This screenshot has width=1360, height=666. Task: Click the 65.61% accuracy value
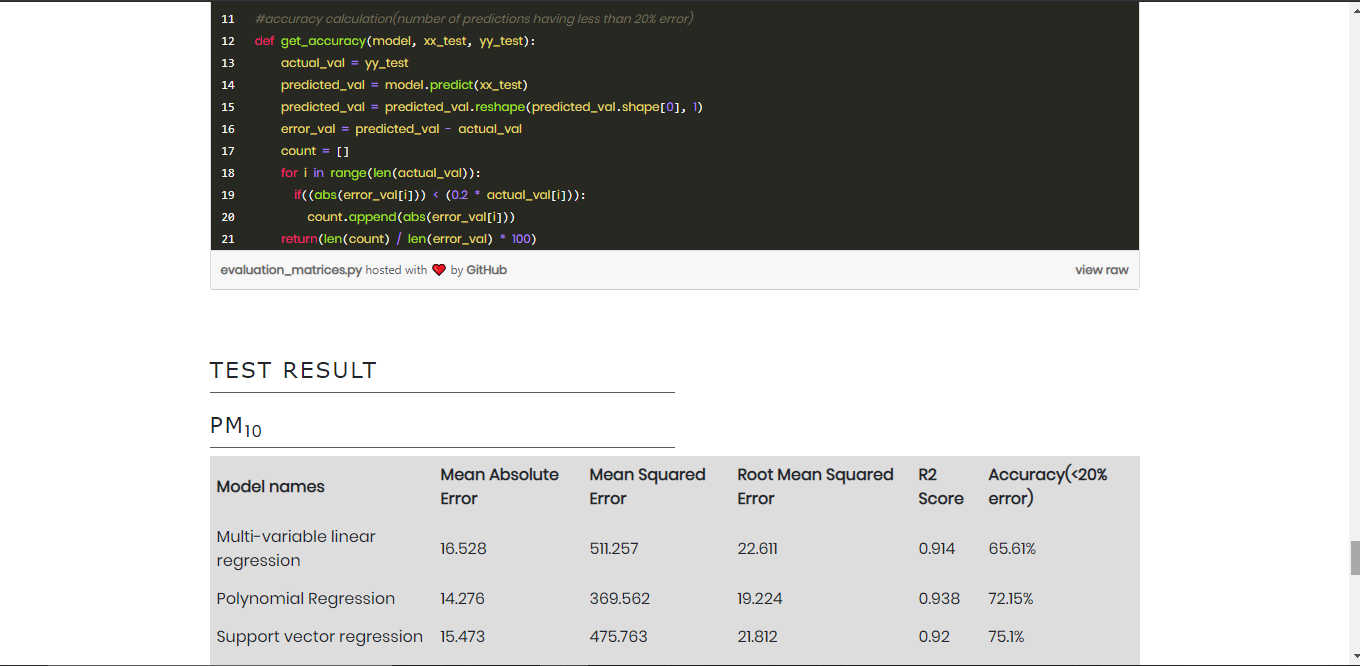[1012, 549]
